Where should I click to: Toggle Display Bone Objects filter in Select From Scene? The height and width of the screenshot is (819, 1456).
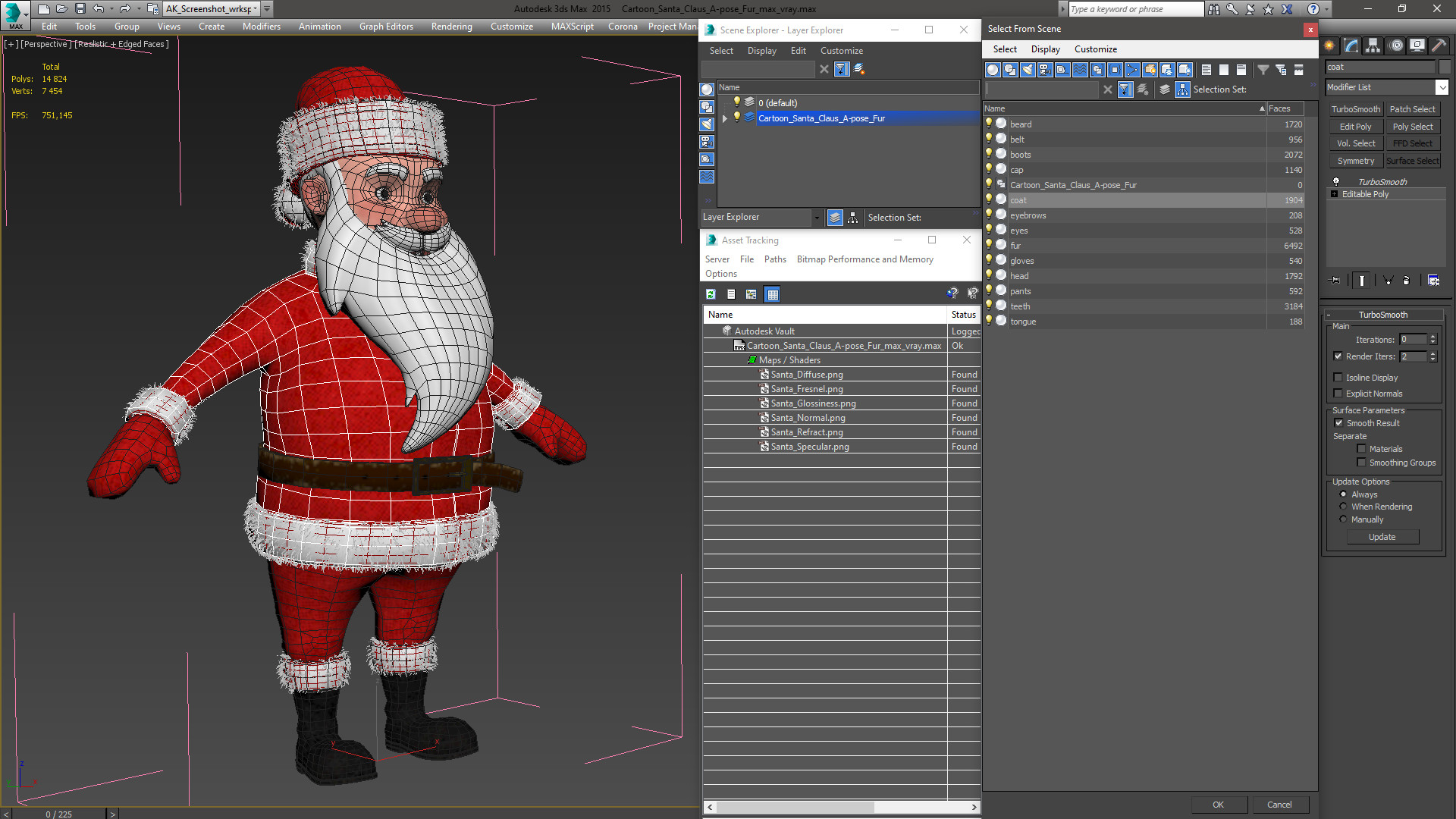pyautogui.click(x=1132, y=70)
